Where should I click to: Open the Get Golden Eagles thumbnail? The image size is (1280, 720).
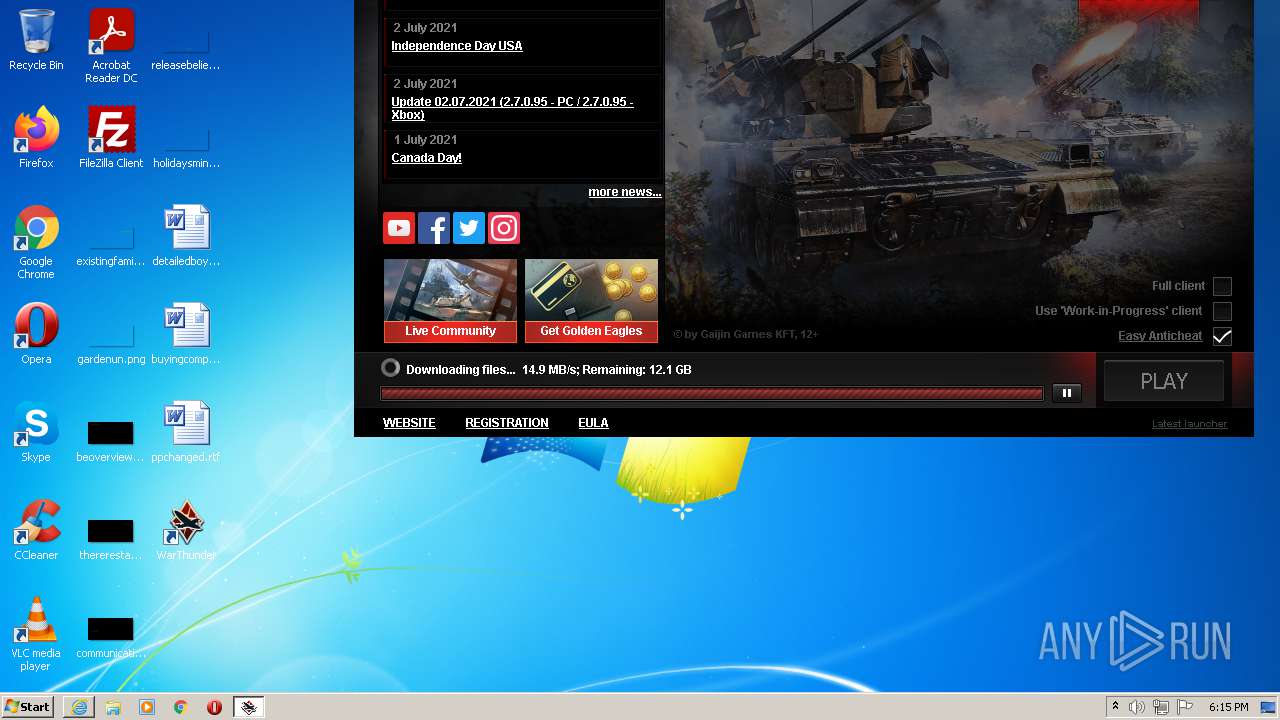(x=592, y=301)
